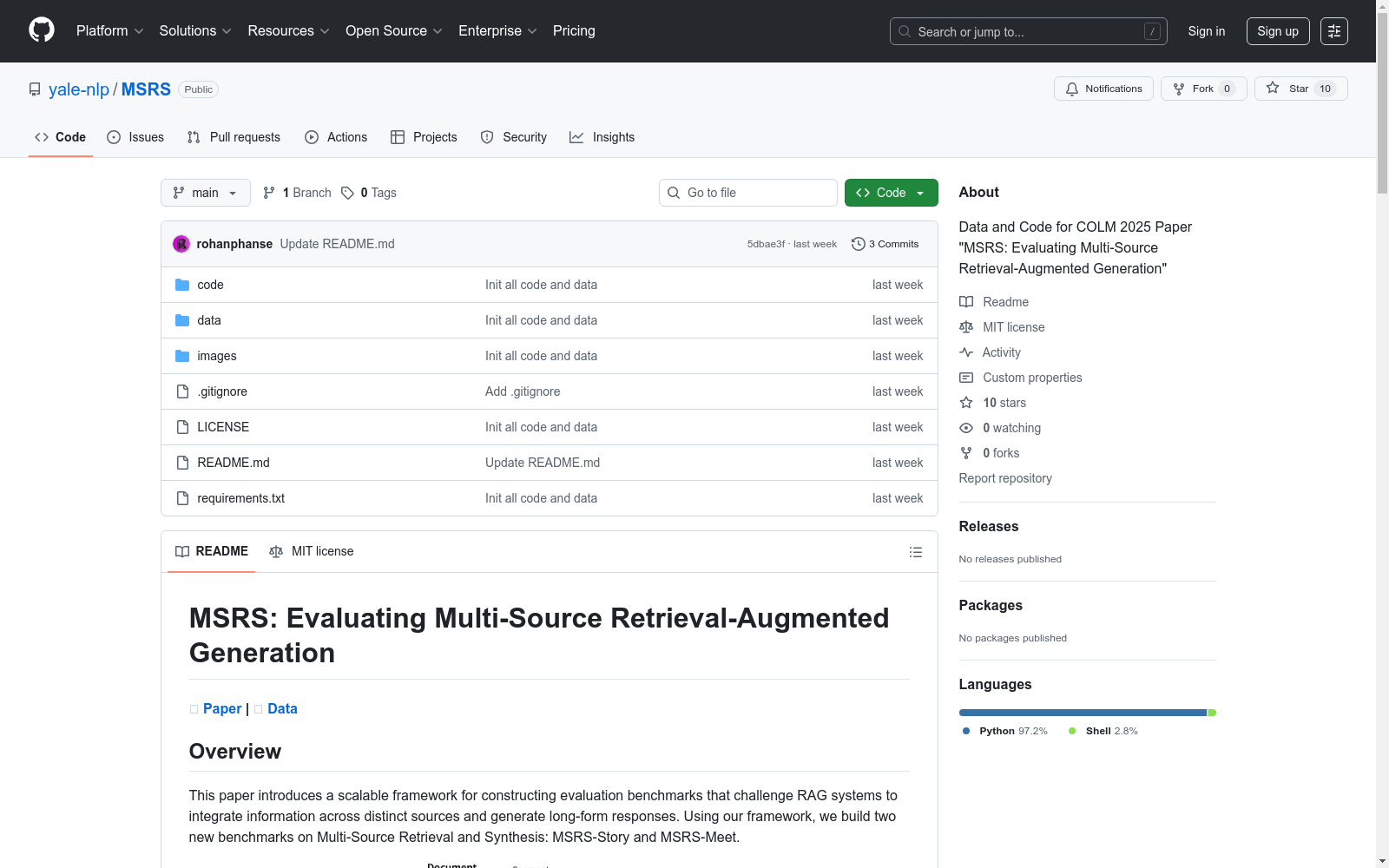Click the commit history clock icon
This screenshot has width=1389, height=868.
tap(859, 244)
